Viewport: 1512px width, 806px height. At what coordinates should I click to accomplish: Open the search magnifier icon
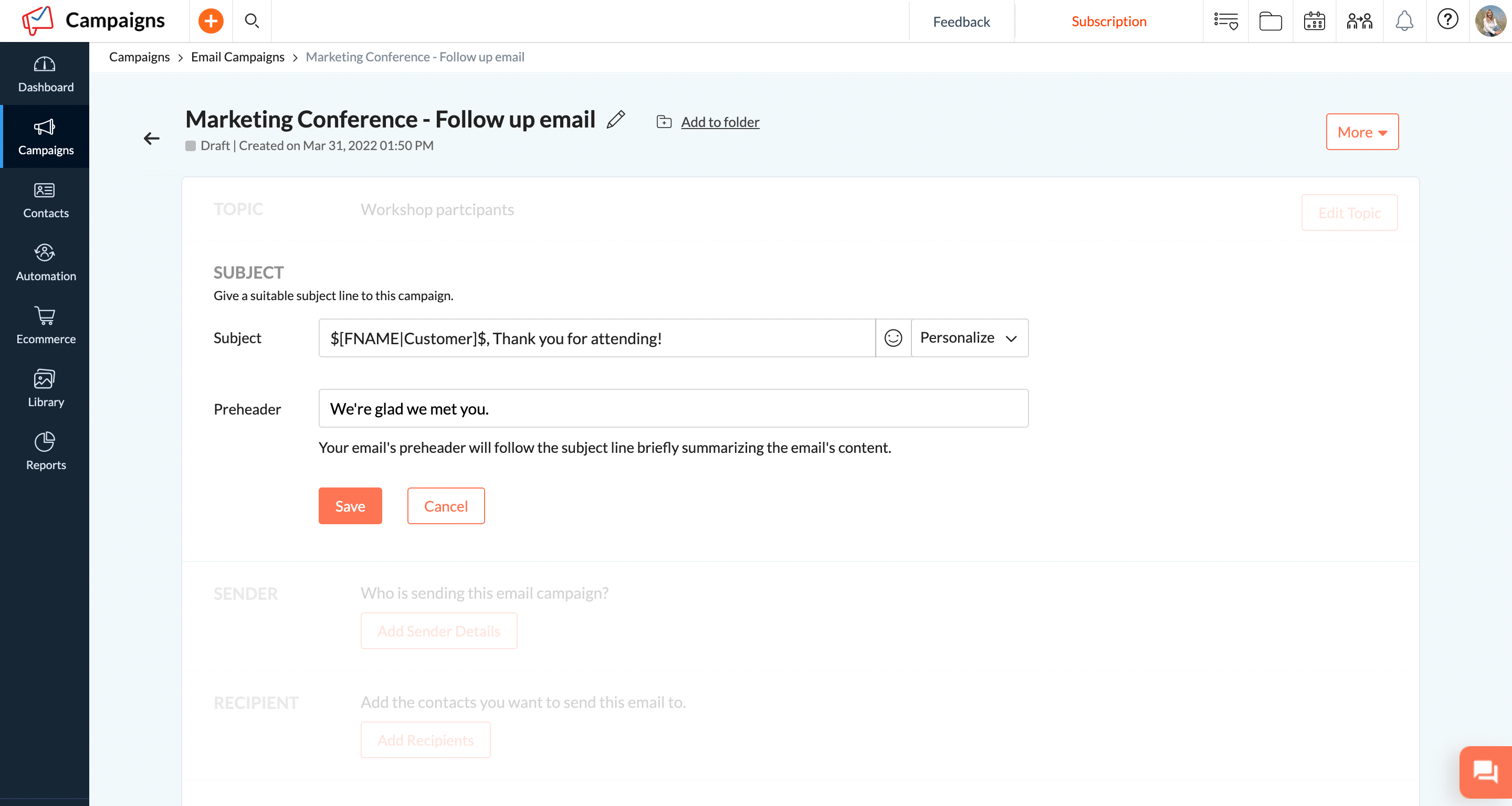(252, 21)
